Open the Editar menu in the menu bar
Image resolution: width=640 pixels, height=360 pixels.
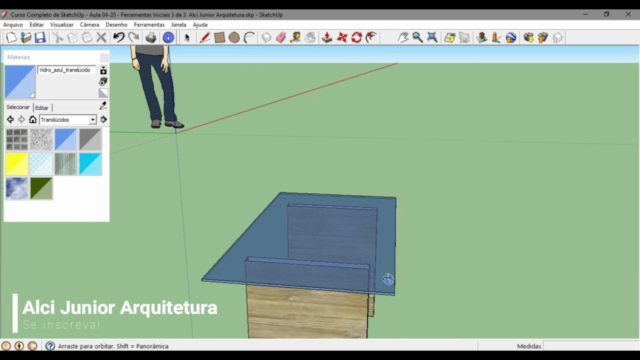coord(36,25)
